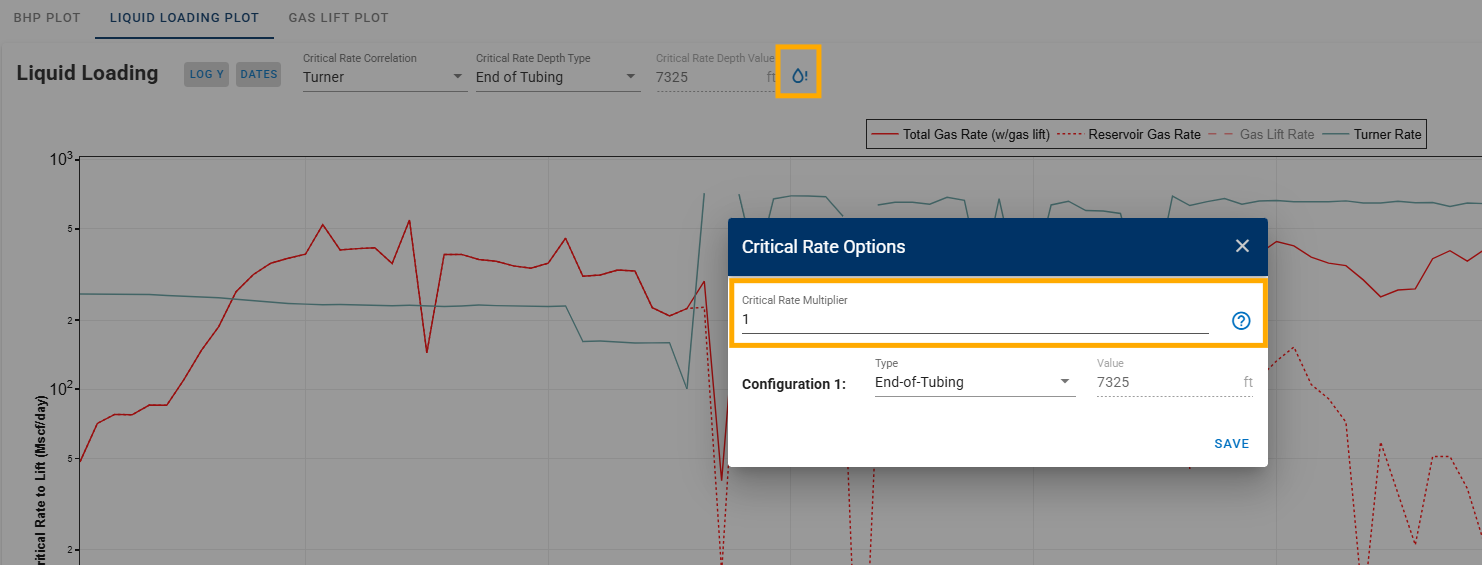
Task: Open Critical Rate Correlation Turner dropdown
Action: click(x=385, y=77)
